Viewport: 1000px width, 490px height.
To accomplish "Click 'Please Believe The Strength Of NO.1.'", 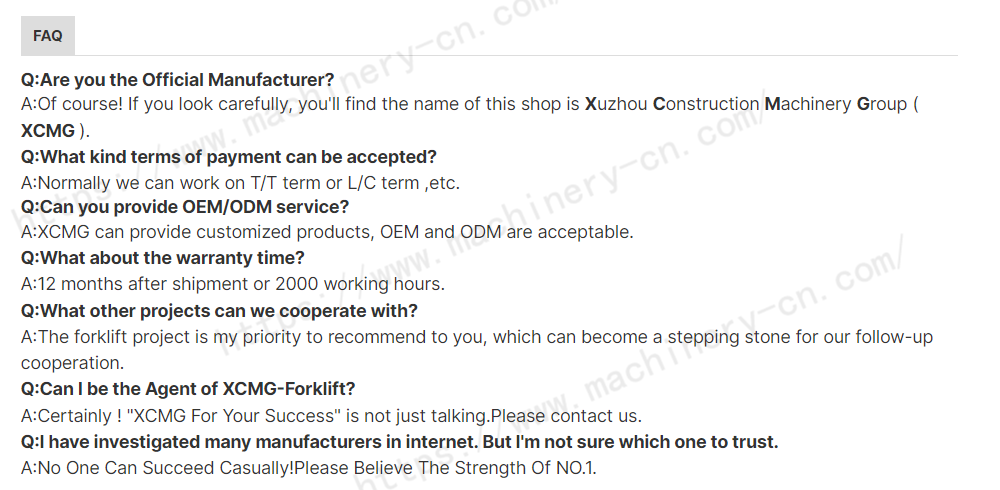I will [x=445, y=468].
